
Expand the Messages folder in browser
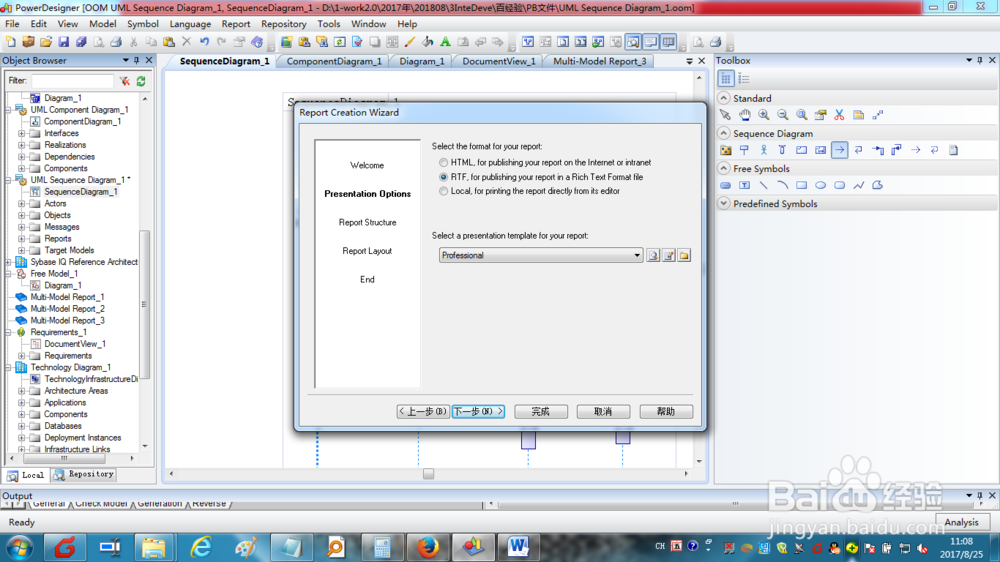click(22, 227)
